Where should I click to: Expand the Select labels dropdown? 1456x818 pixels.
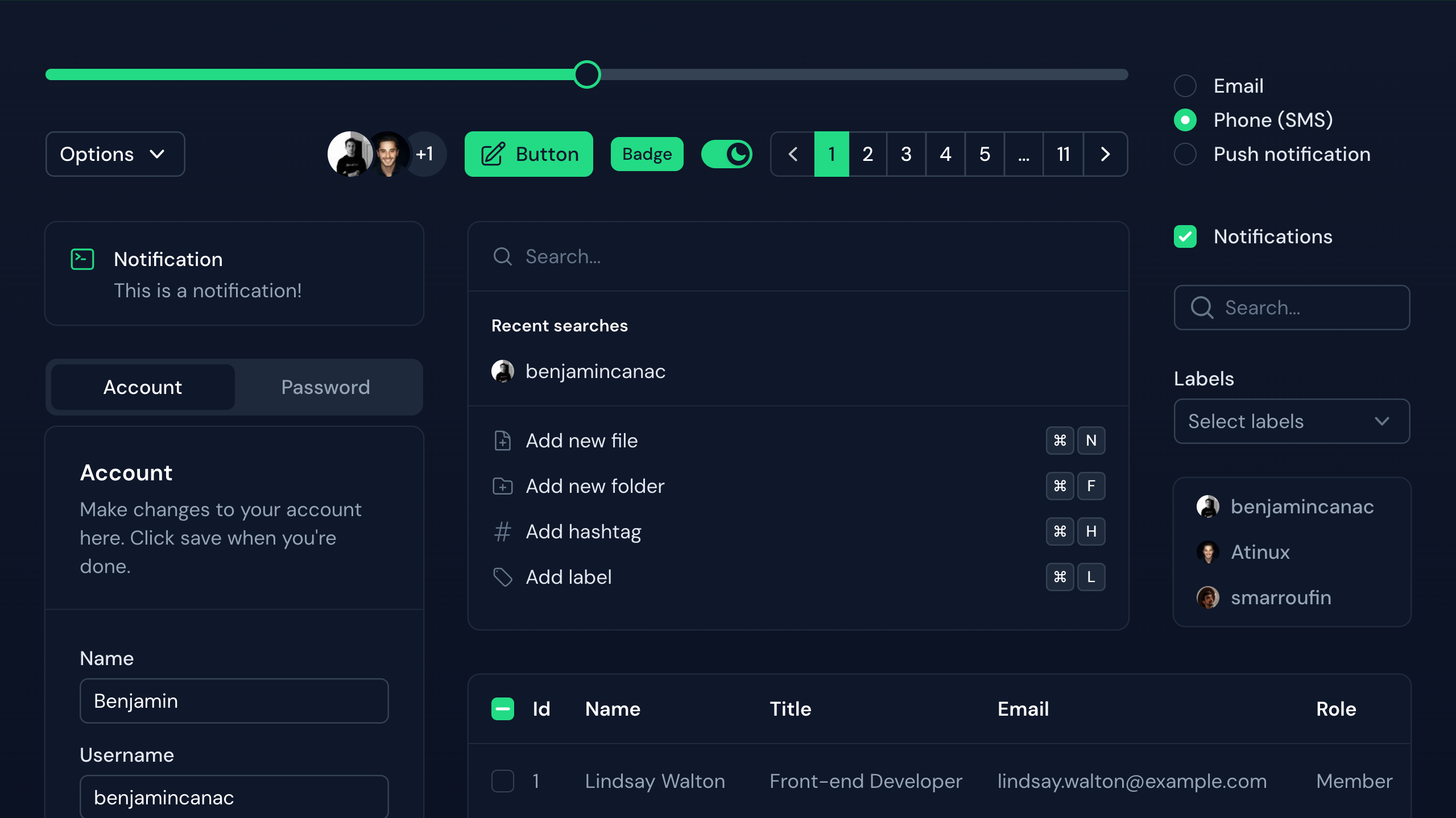click(1292, 421)
